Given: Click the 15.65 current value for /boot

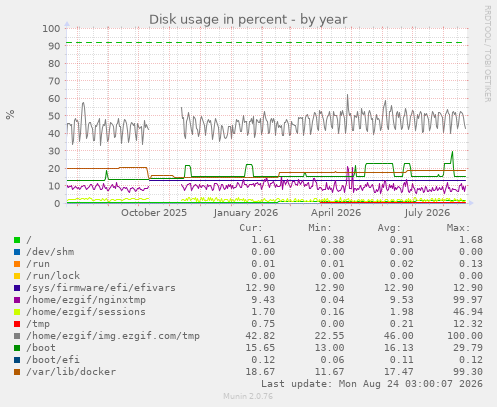Looking at the screenshot, I should 260,348.
